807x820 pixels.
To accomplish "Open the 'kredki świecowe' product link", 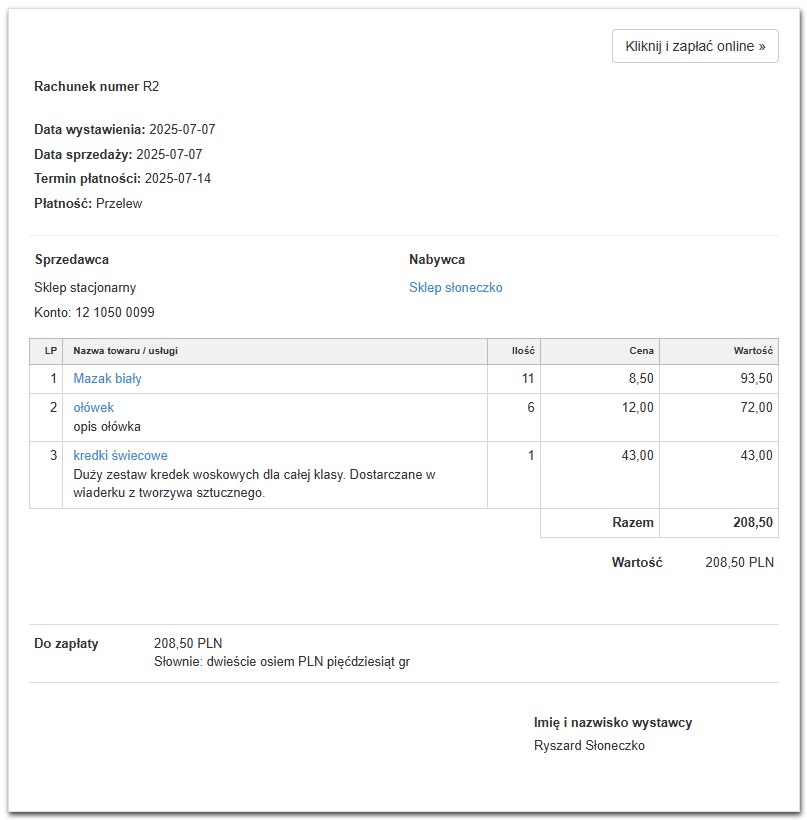I will pos(120,456).
